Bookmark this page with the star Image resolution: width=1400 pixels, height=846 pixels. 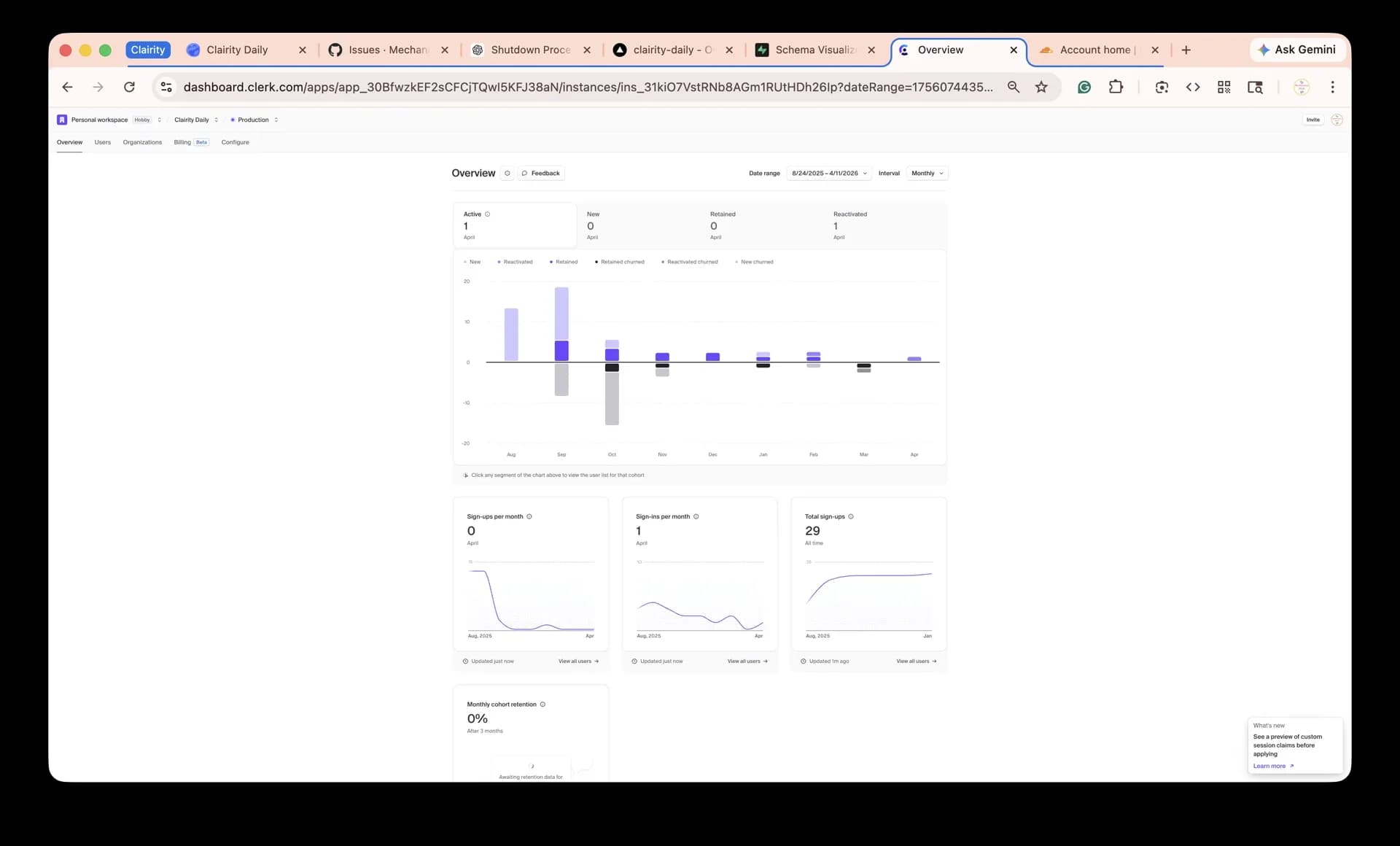click(1041, 87)
